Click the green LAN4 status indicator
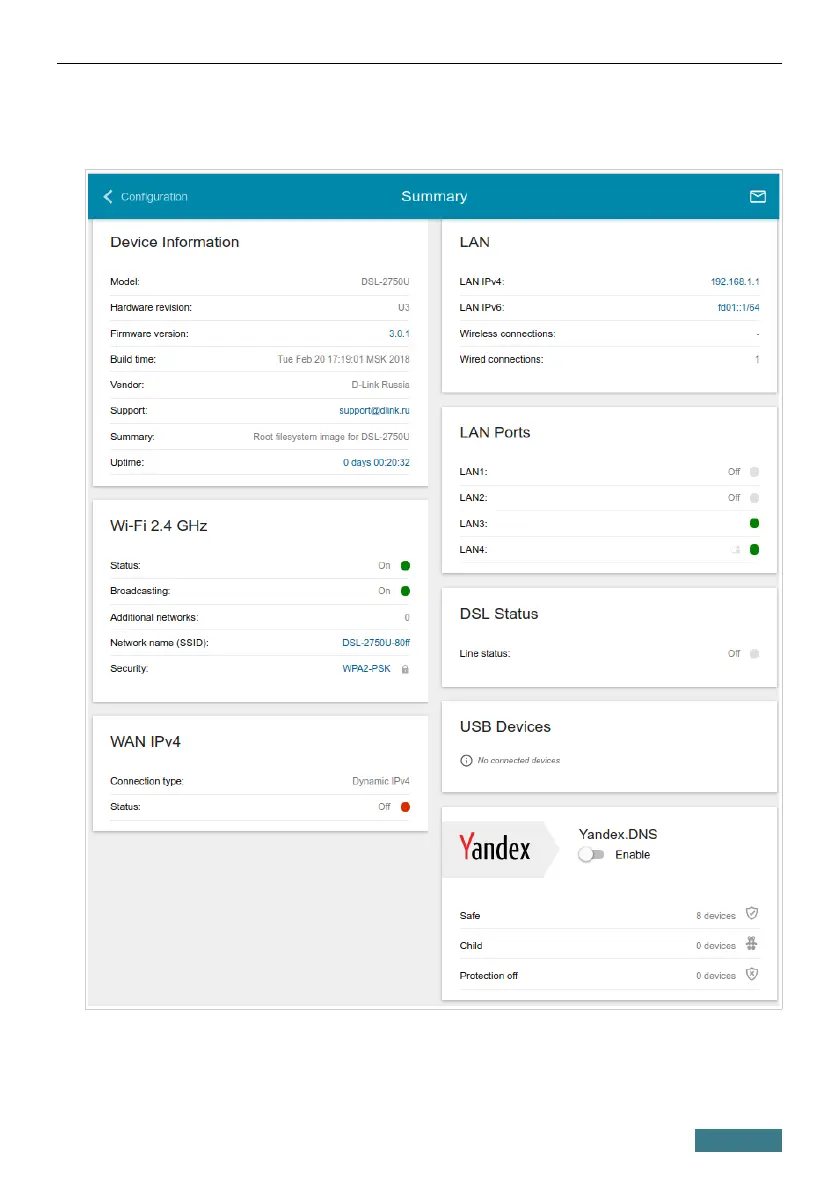Screen dimensions: 840x1190 pos(754,549)
